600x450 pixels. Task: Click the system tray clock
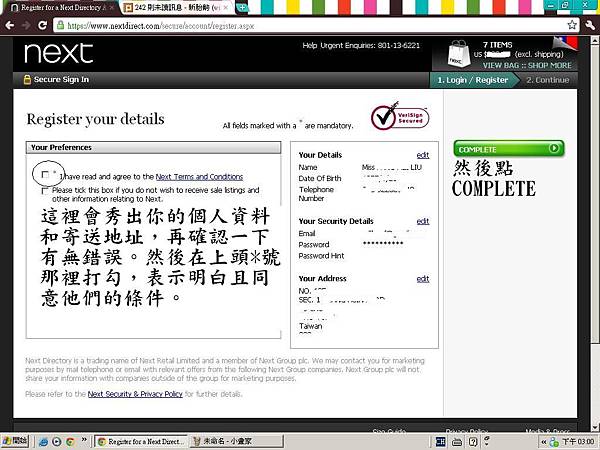pos(578,442)
